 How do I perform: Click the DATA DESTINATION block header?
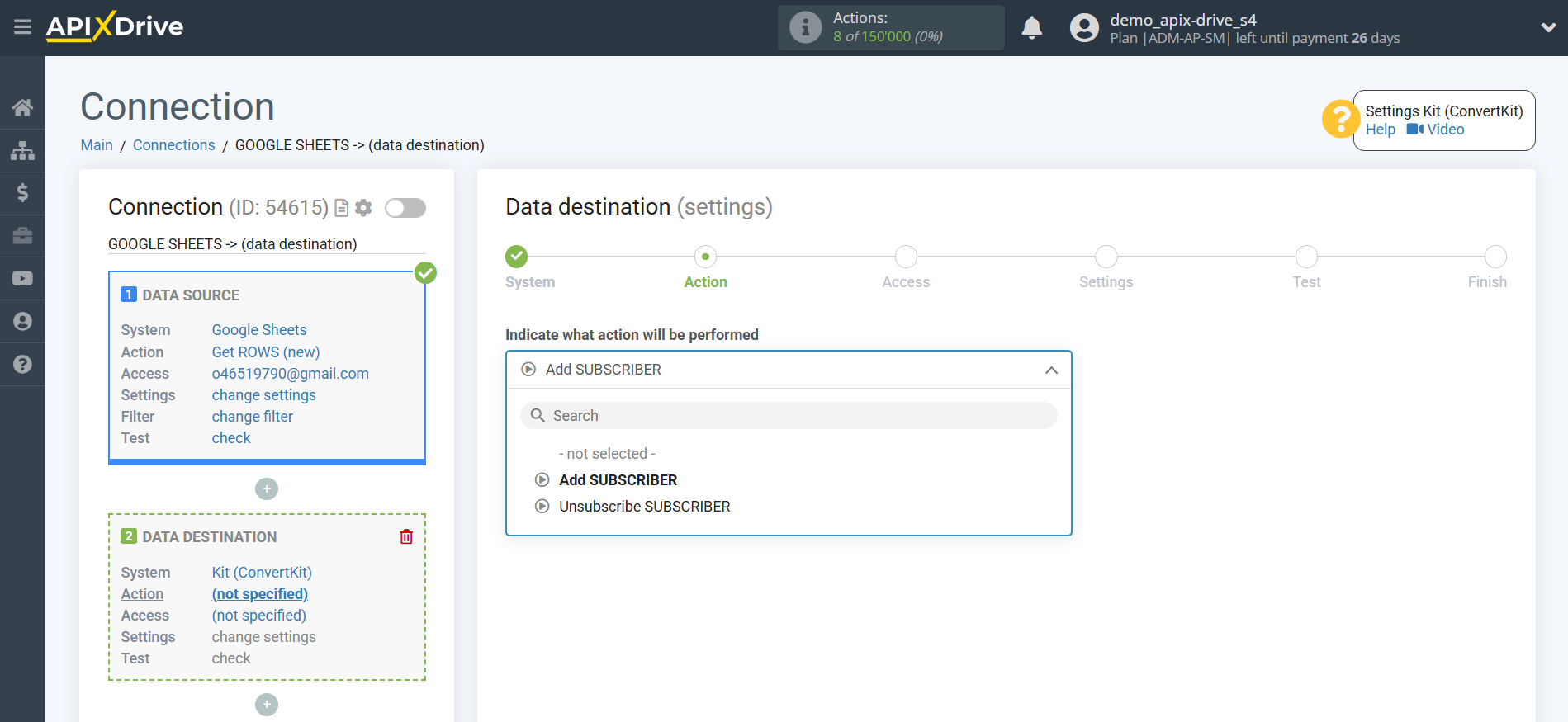[210, 537]
